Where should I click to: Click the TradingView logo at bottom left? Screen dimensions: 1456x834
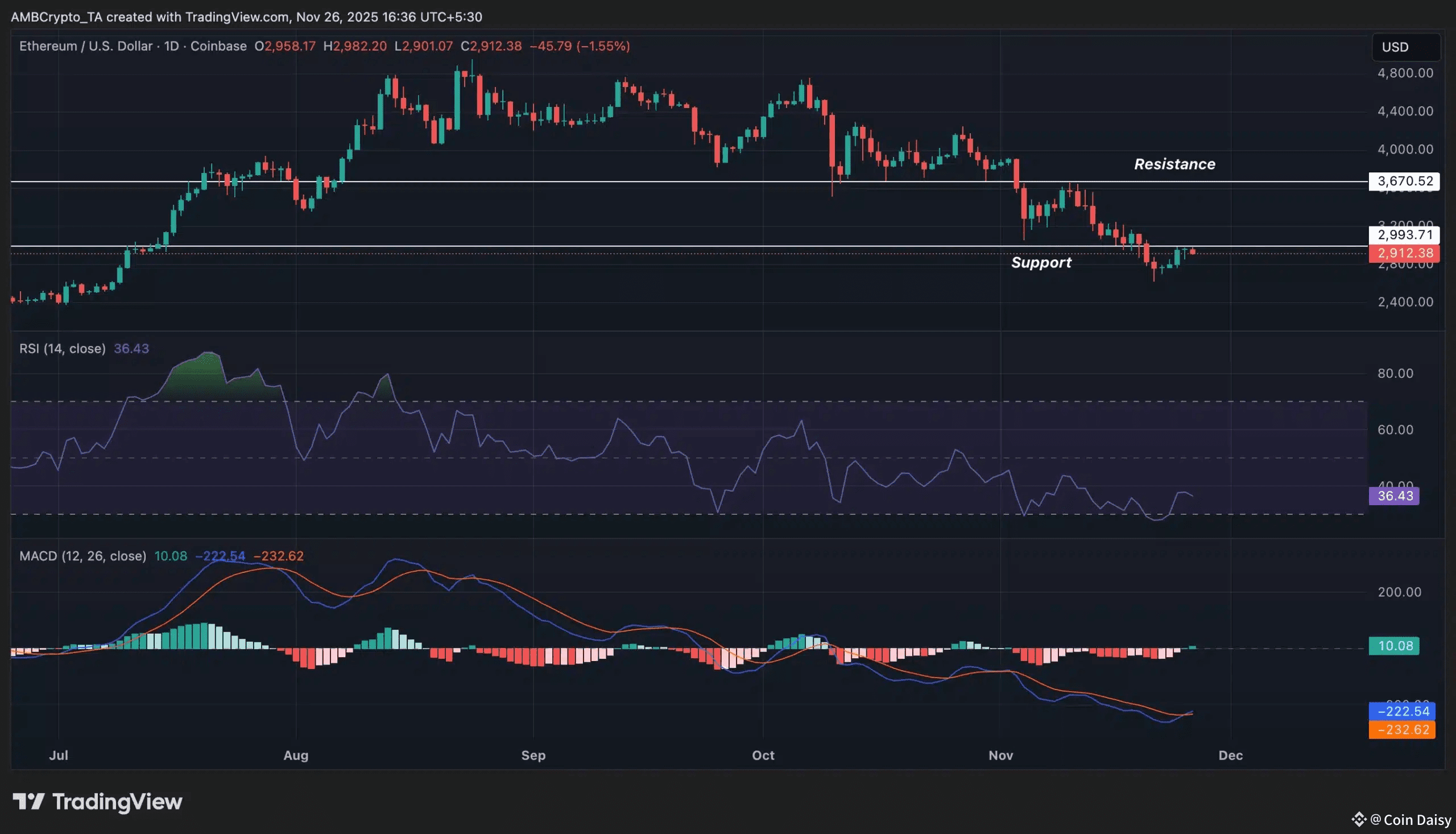point(97,802)
